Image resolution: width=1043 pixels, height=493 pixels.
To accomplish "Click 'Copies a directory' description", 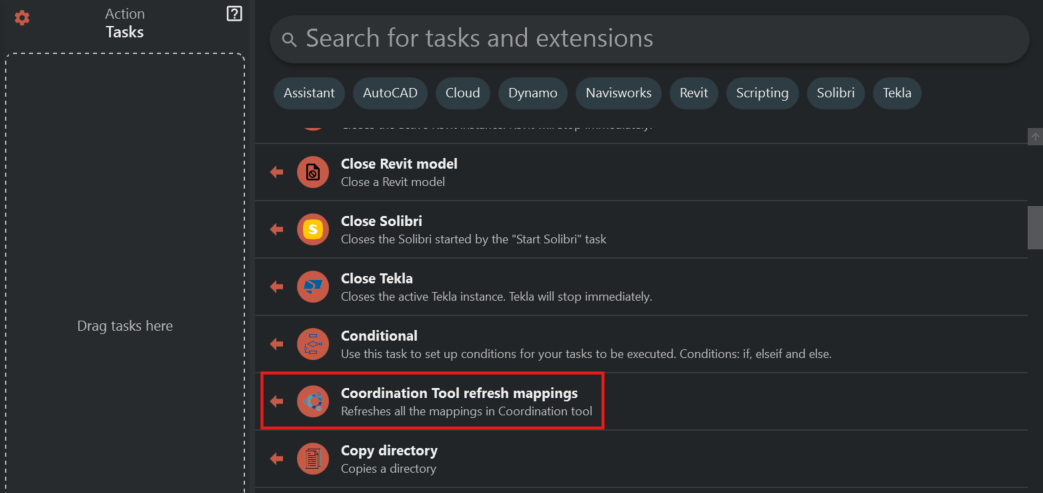I will click(388, 468).
